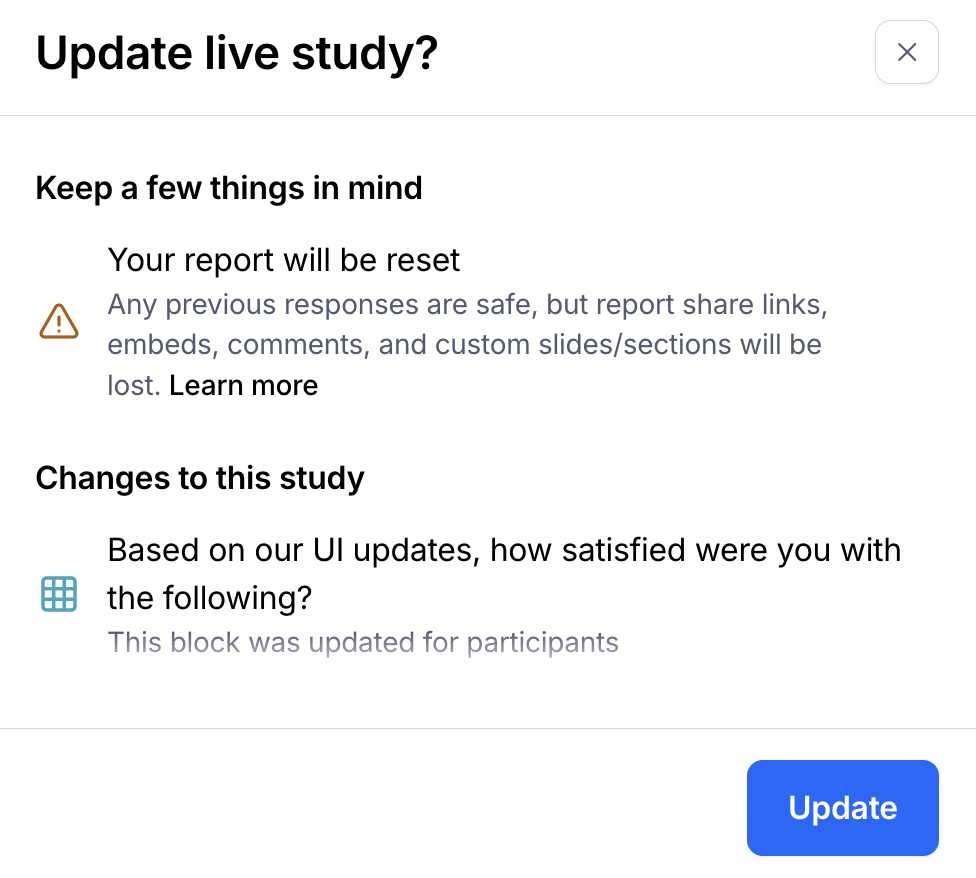Click the "Your report will be reset" warning title
The width and height of the screenshot is (976, 878).
(284, 261)
